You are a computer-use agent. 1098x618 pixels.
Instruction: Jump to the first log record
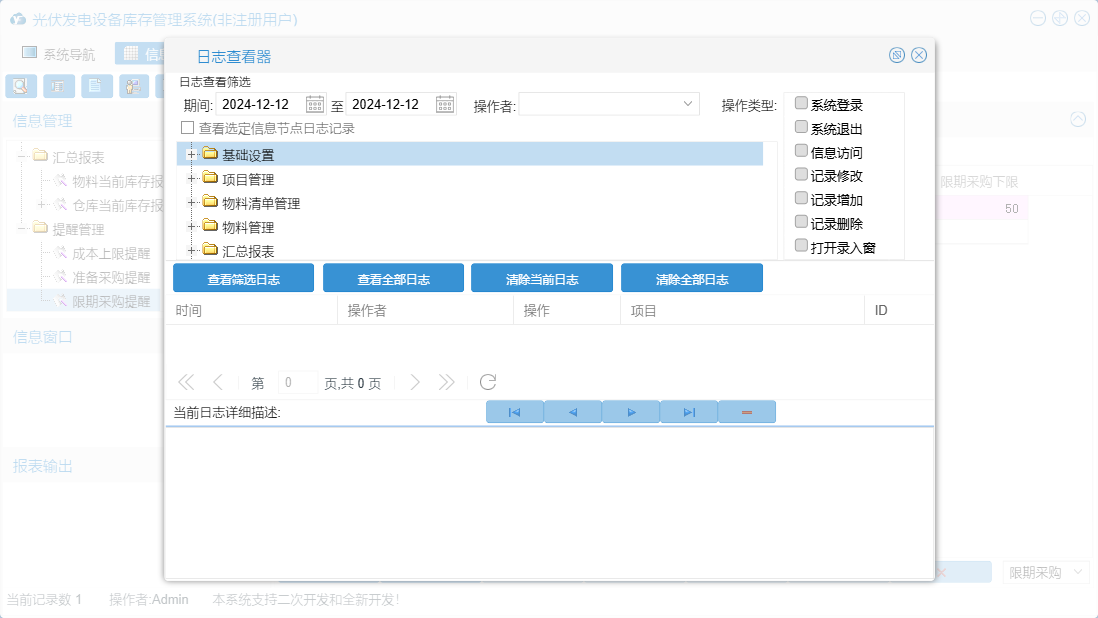[514, 412]
